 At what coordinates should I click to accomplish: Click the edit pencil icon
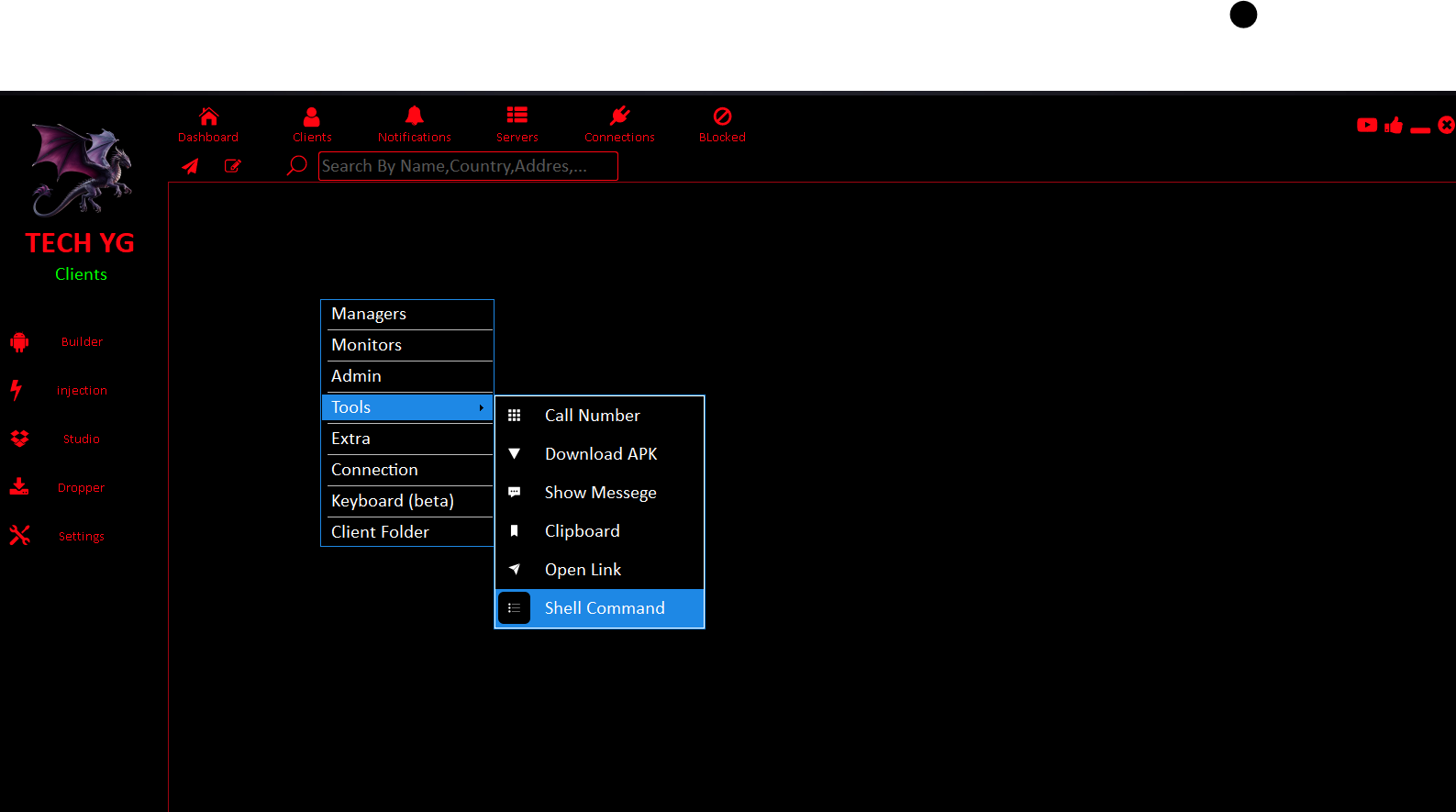(233, 166)
